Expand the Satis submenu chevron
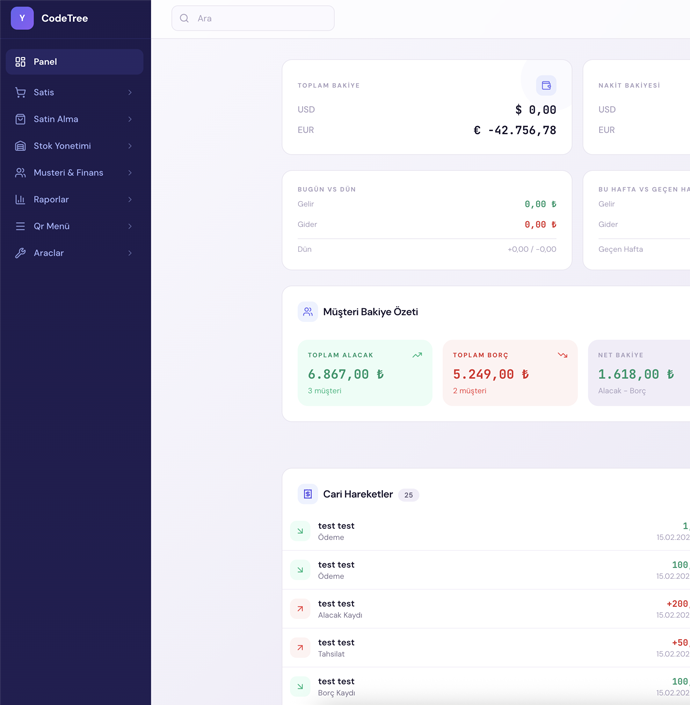 pos(130,92)
